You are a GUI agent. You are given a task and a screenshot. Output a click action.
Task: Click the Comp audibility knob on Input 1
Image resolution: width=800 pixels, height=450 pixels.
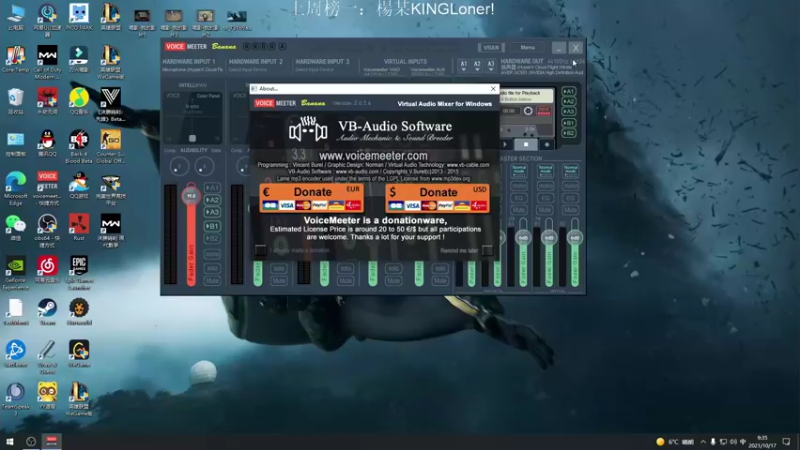click(x=179, y=166)
